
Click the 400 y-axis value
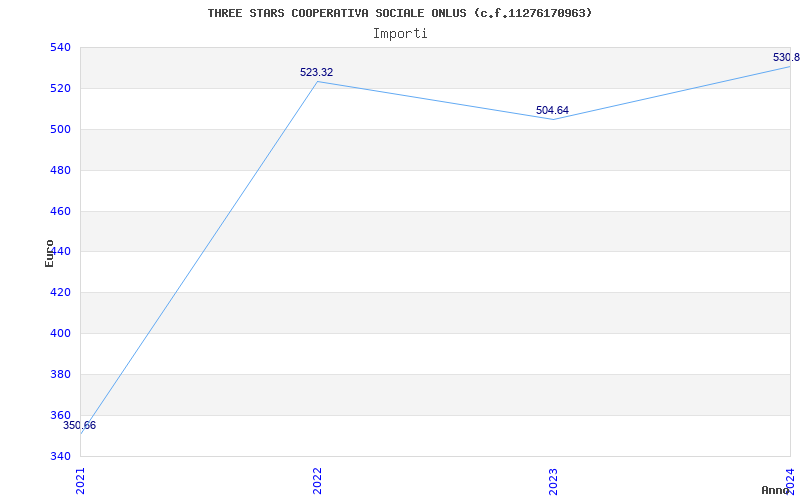[59, 333]
